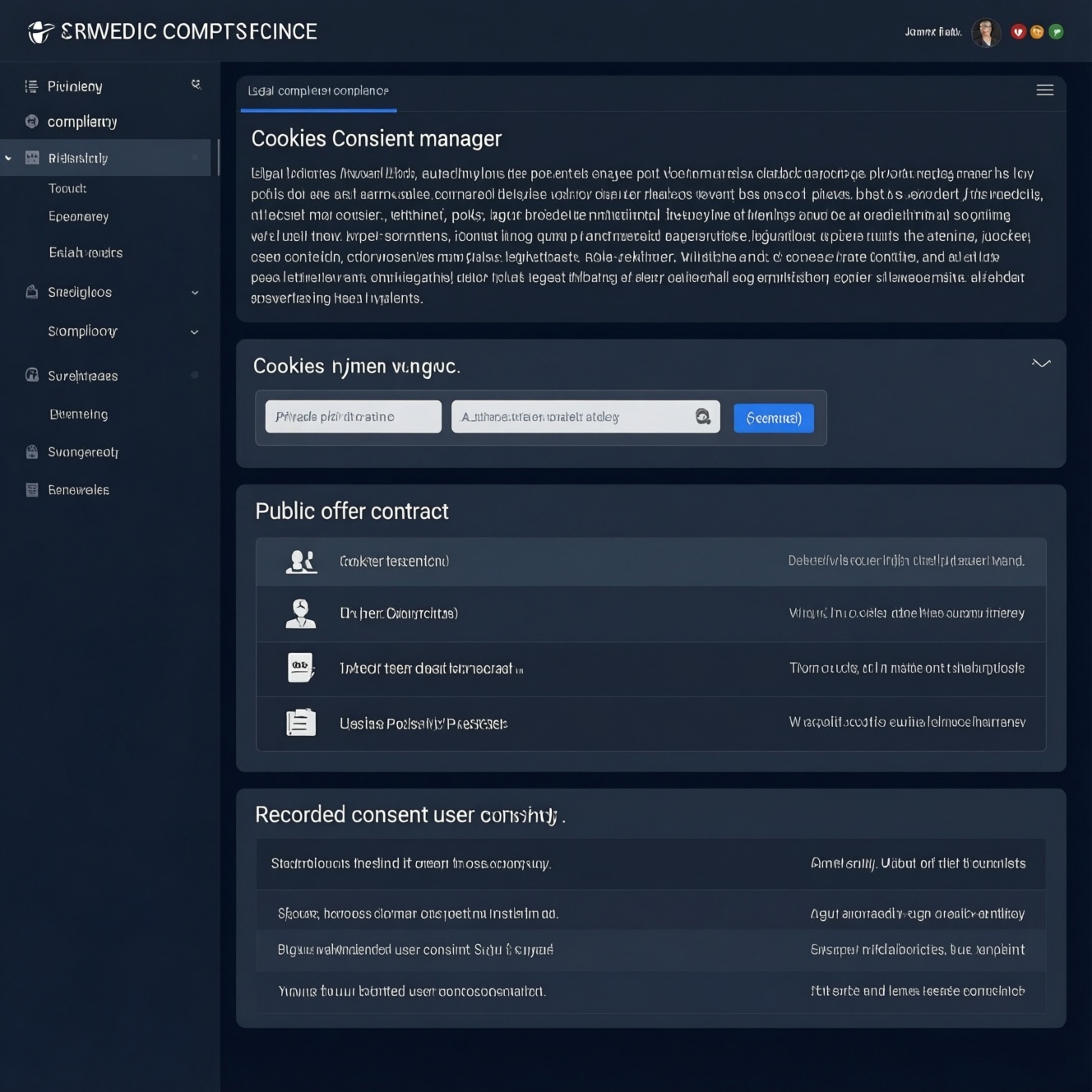
Task: Click the hamburger menu icon in the panel header
Action: coord(1044,90)
